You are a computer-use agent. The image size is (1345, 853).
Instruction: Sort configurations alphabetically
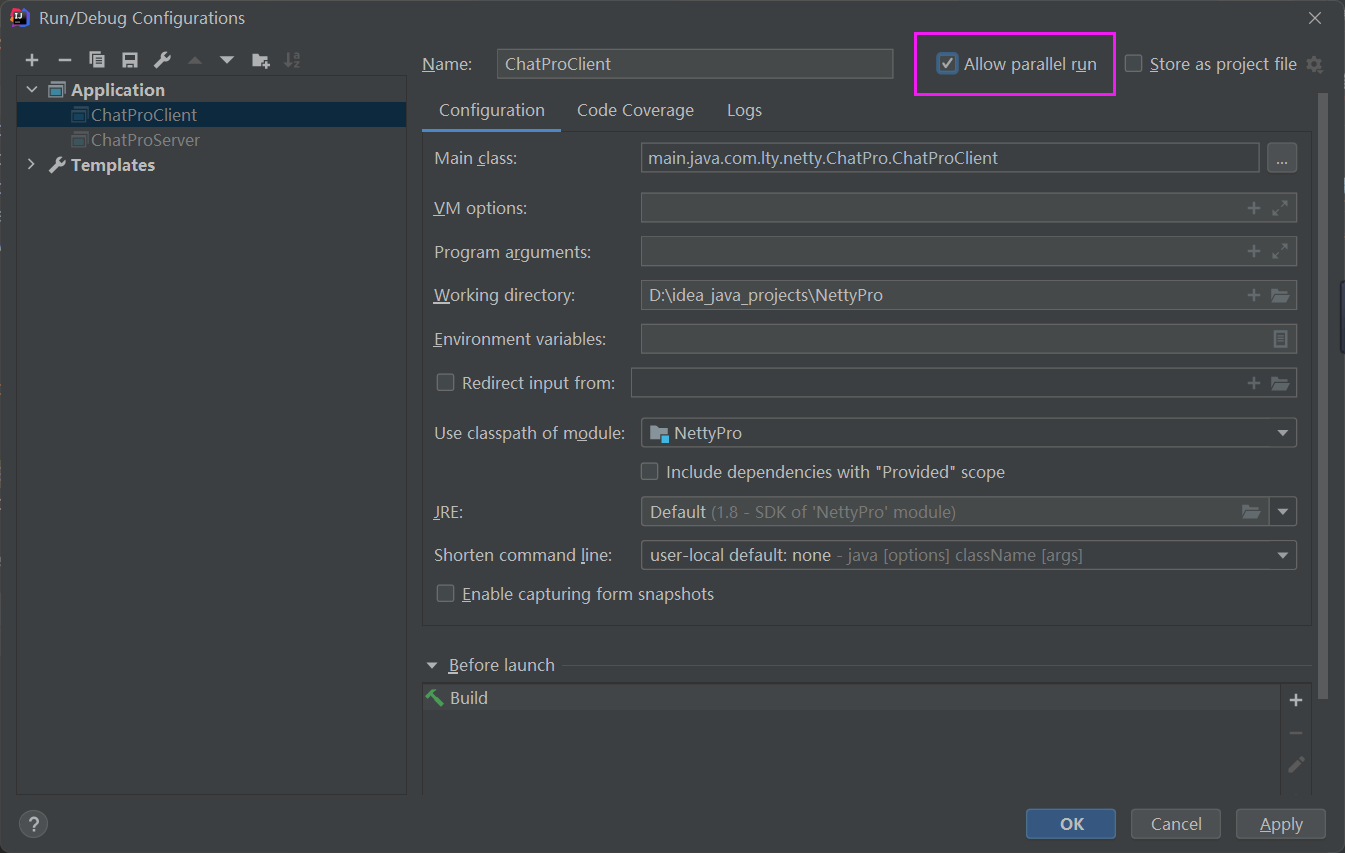point(292,59)
